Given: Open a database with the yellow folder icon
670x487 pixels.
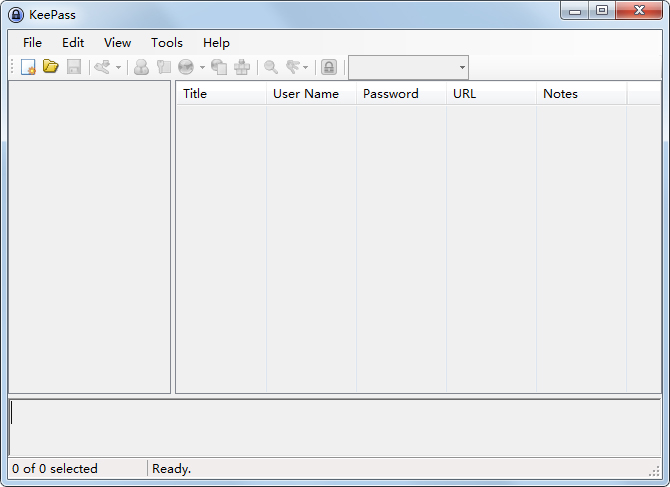Looking at the screenshot, I should (x=51, y=67).
